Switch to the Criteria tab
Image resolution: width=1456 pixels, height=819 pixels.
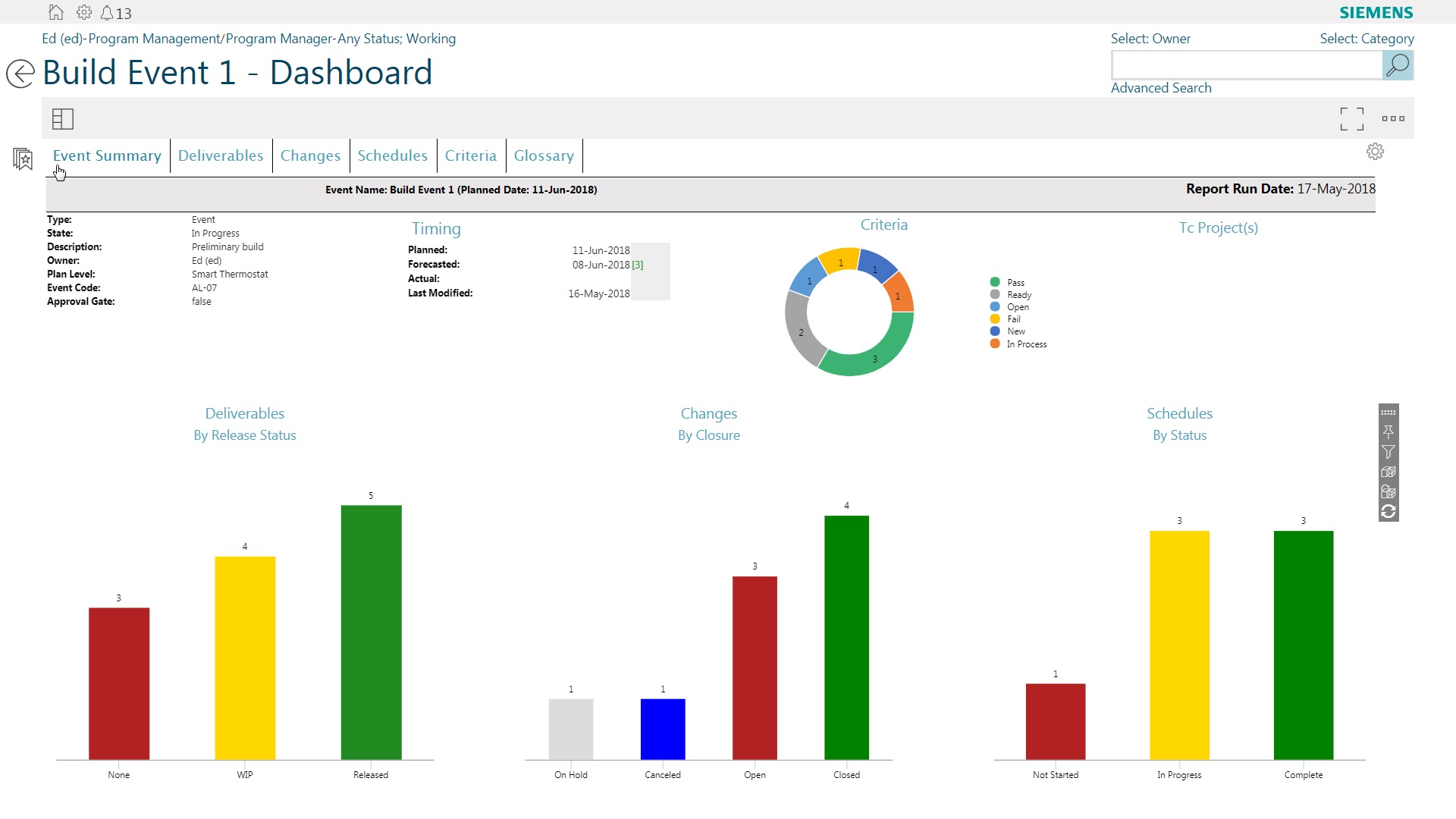click(x=470, y=155)
